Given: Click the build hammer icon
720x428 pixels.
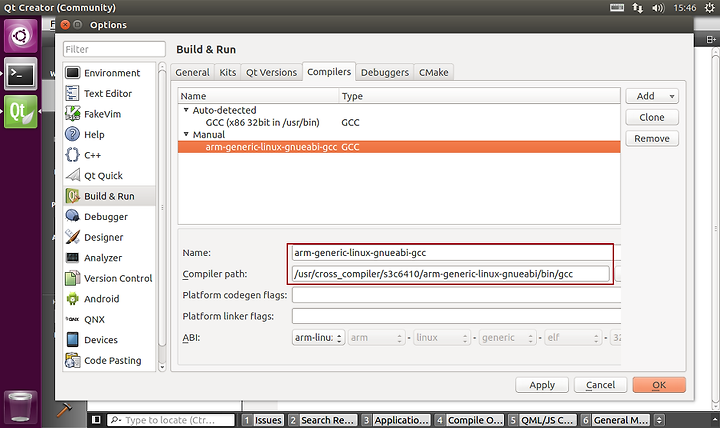Looking at the screenshot, I should tap(64, 410).
